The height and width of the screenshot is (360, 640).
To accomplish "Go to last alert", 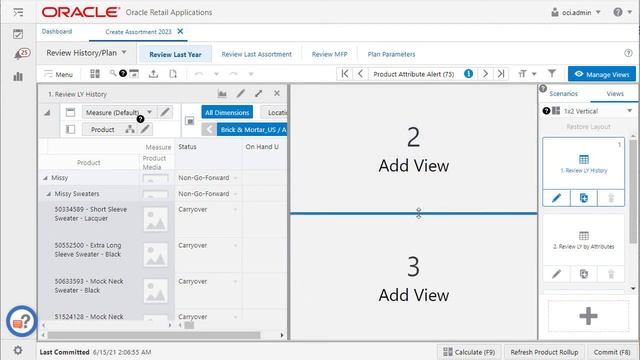I will click(501, 73).
